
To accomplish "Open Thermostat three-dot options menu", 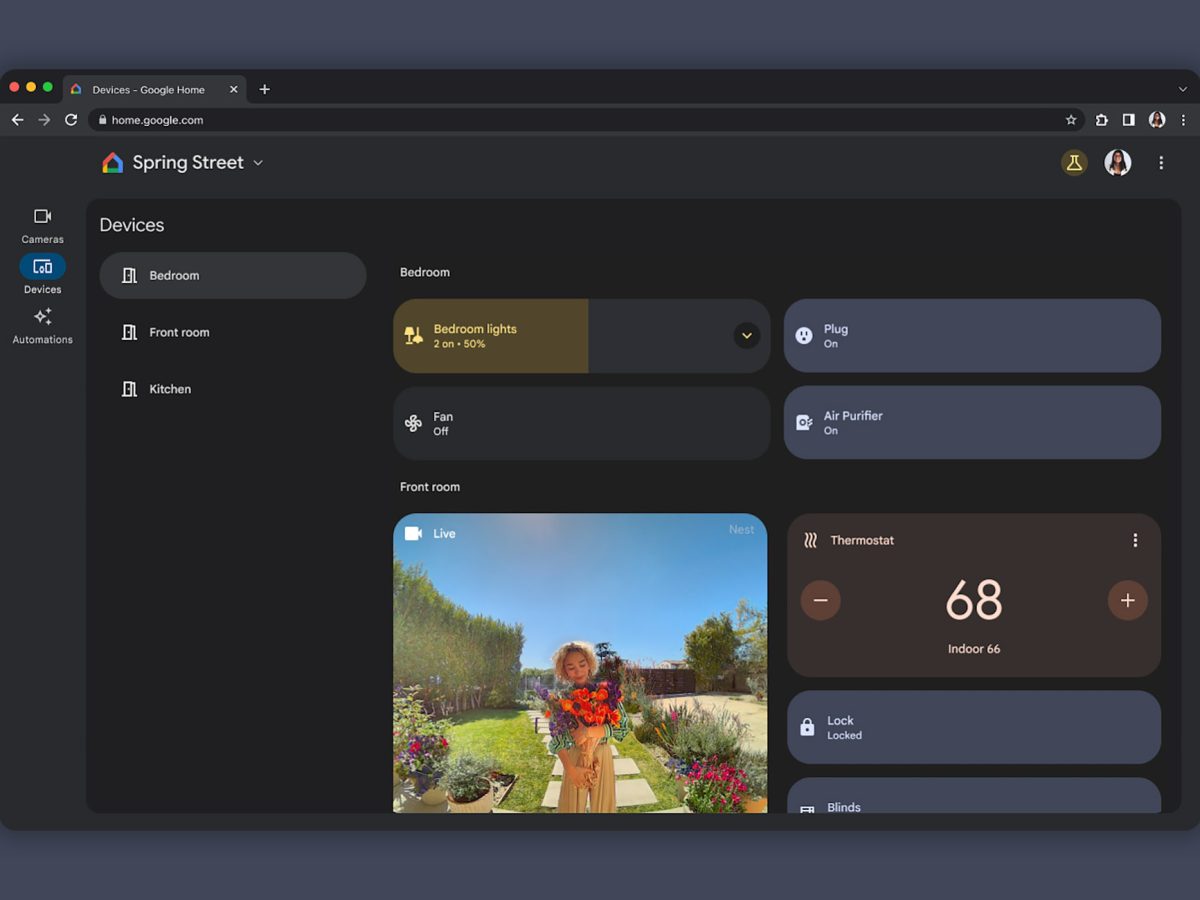I will tap(1134, 540).
